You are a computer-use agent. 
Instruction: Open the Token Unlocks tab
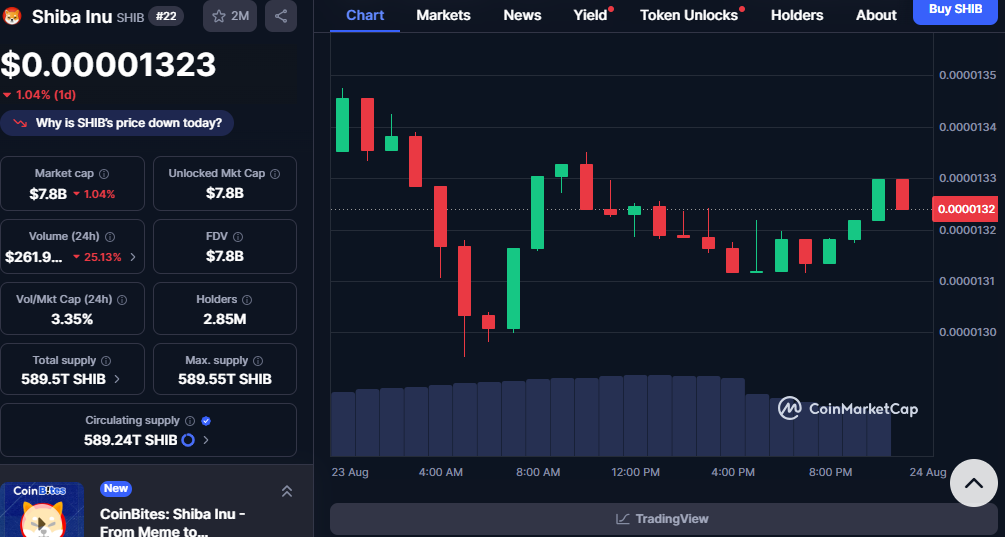pyautogui.click(x=689, y=15)
